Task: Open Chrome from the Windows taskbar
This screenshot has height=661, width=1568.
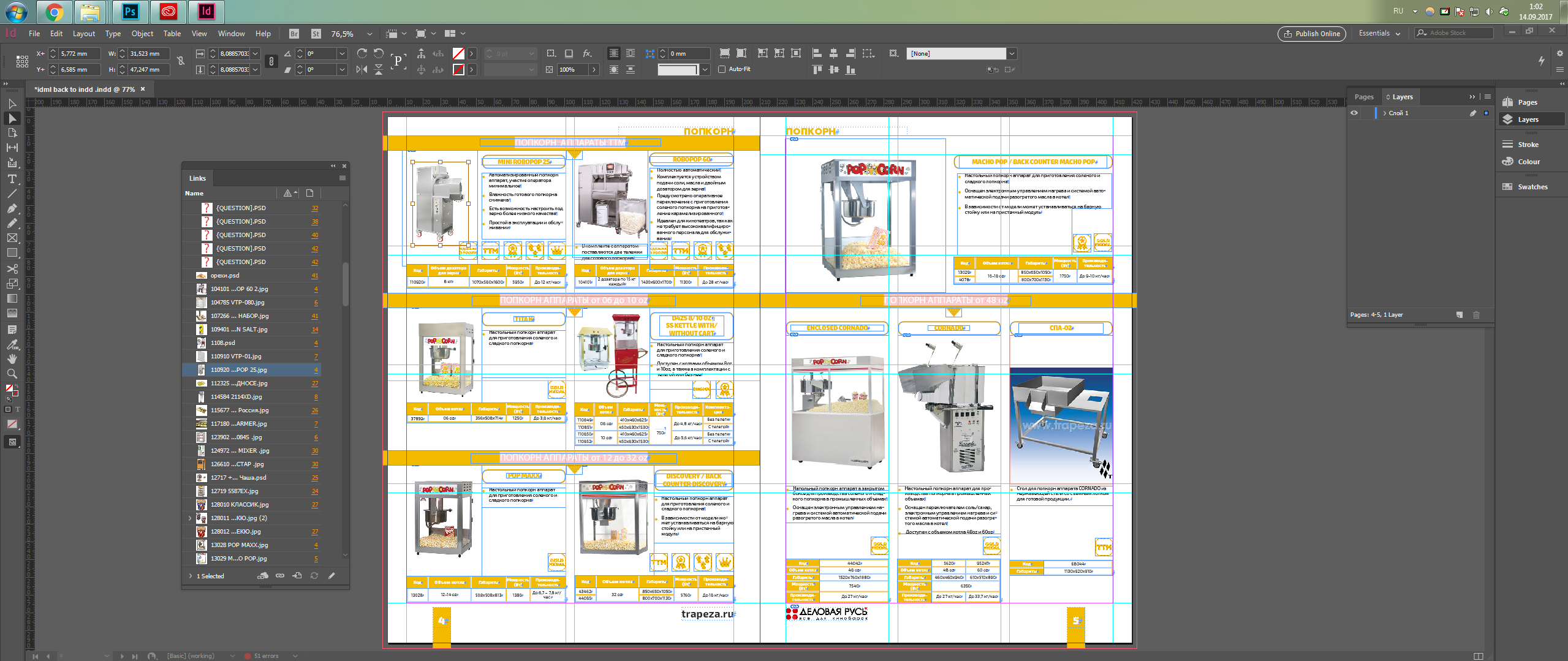Action: tap(54, 11)
